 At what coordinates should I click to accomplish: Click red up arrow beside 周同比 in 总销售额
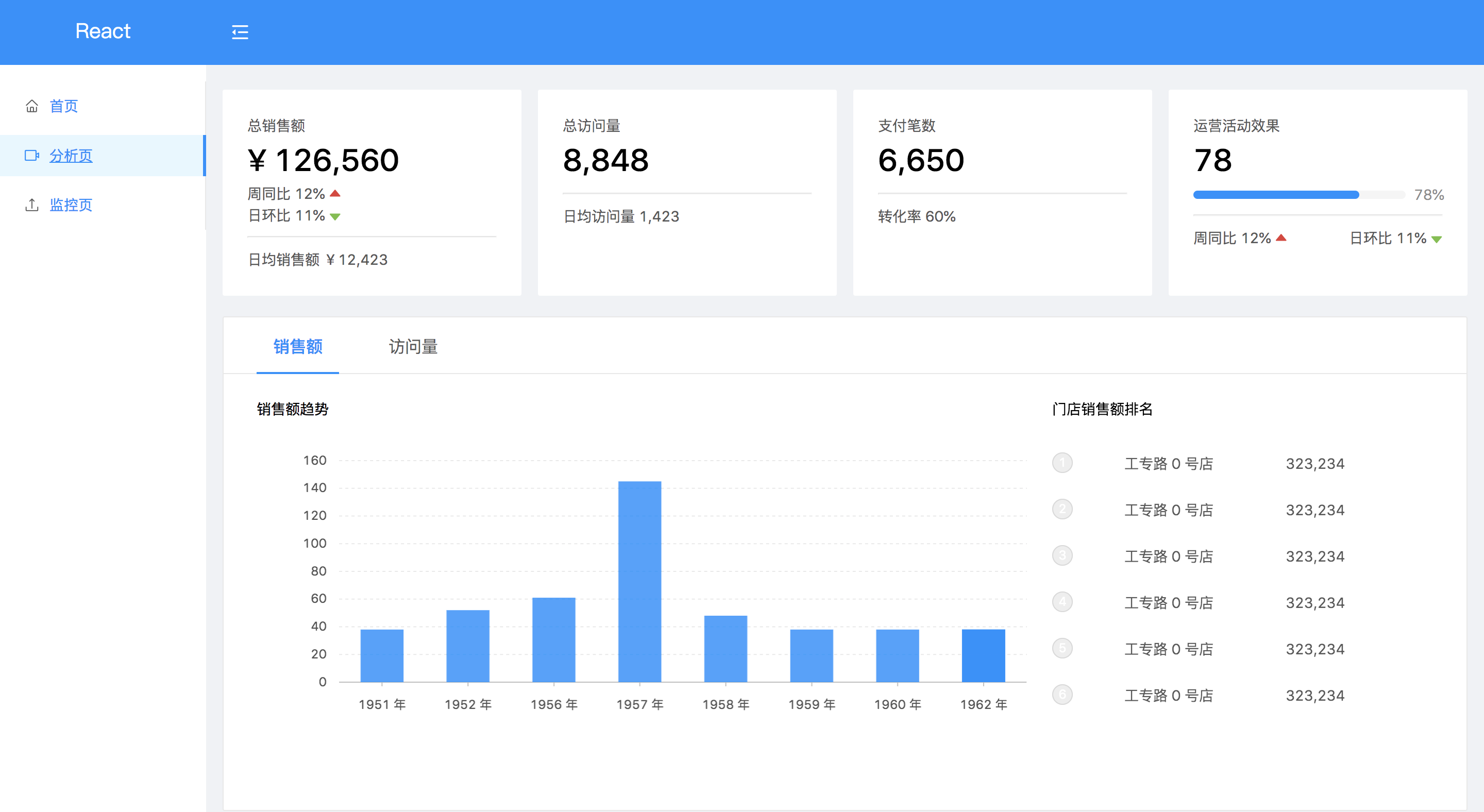(x=335, y=194)
